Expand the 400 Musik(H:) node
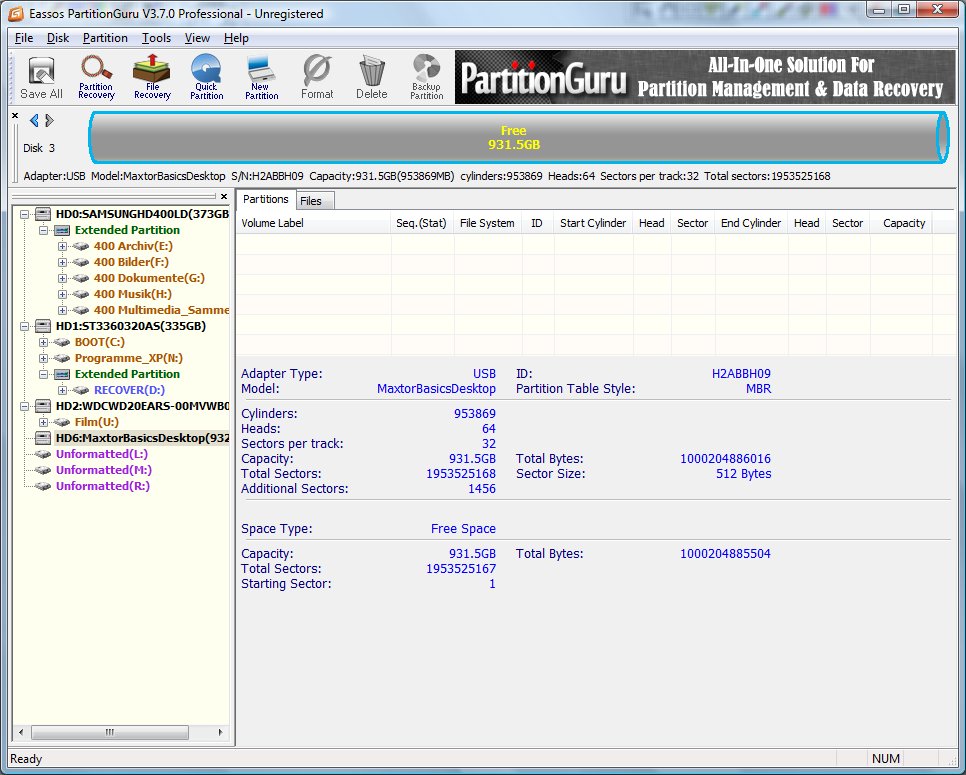 coord(62,294)
